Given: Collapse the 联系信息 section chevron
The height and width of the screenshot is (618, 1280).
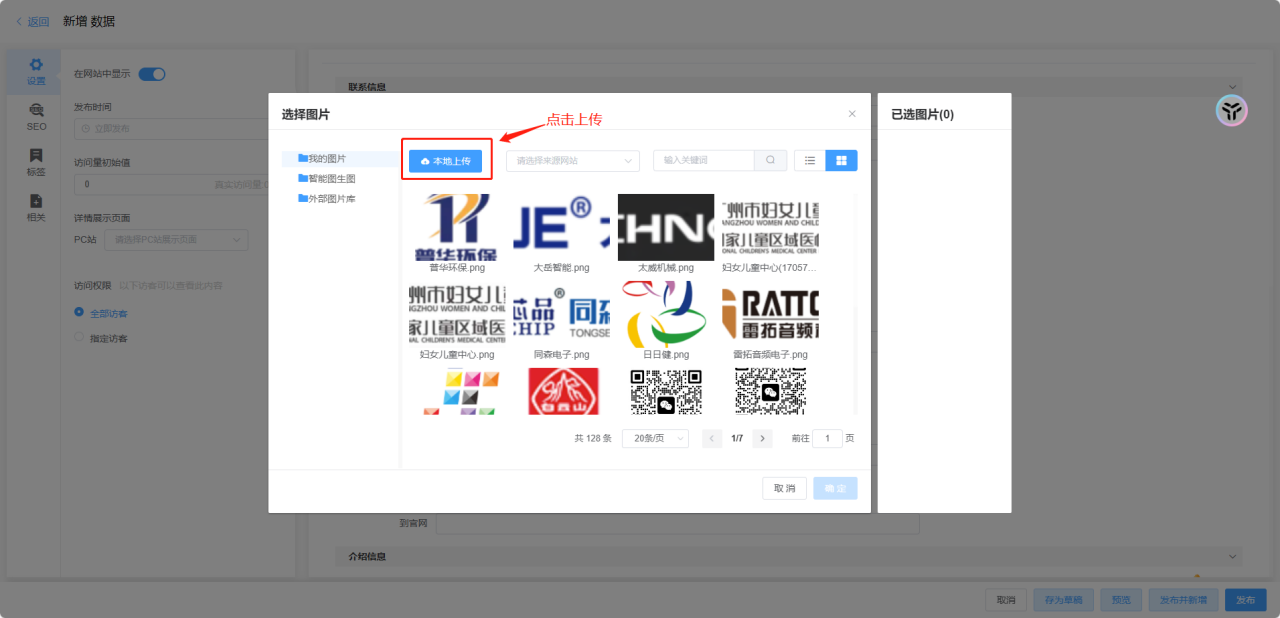Looking at the screenshot, I should point(1232,87).
